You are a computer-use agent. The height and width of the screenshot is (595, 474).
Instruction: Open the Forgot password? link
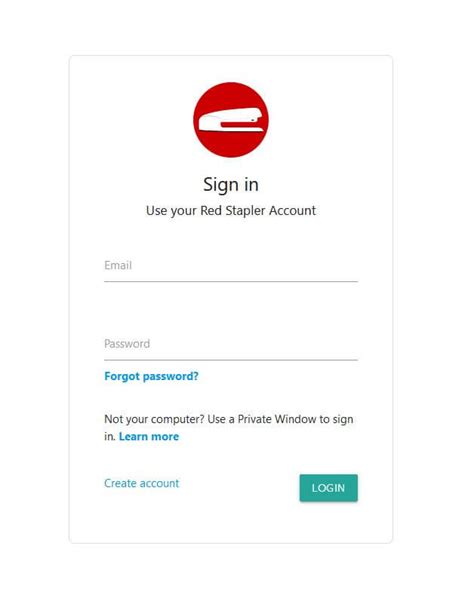(x=151, y=376)
